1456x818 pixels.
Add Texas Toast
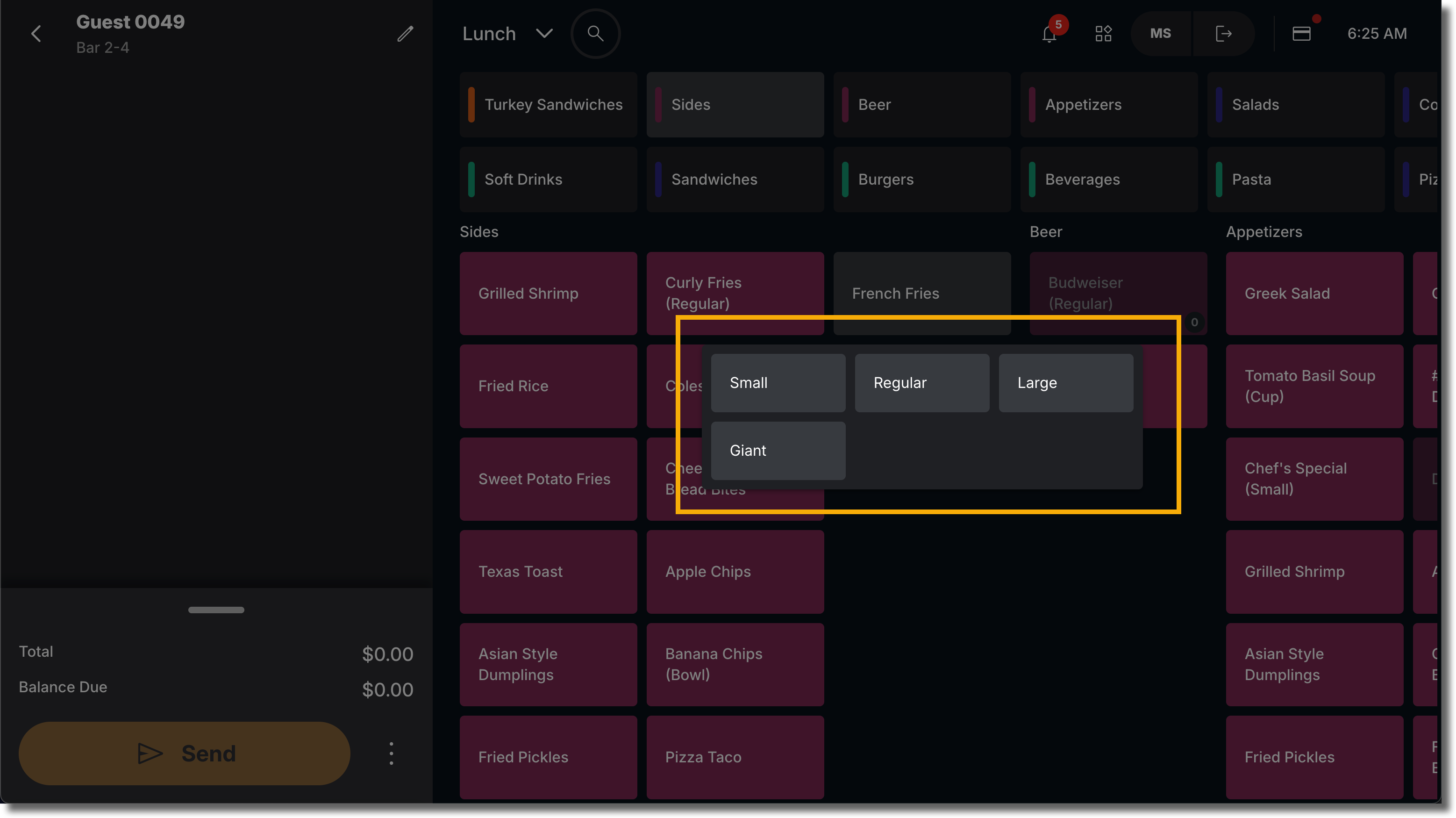pos(548,572)
